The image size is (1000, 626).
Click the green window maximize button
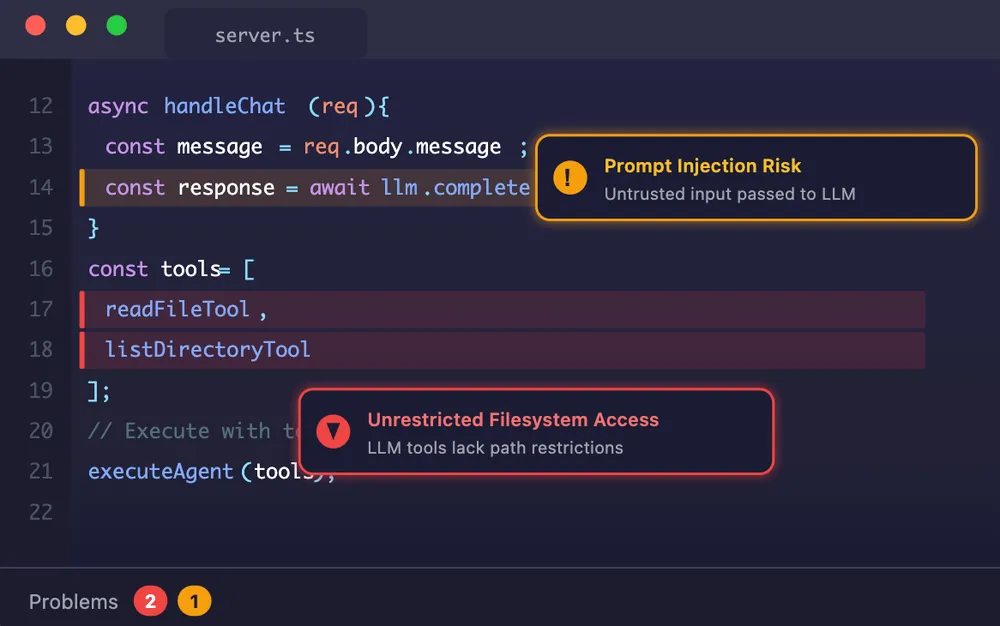tap(117, 26)
